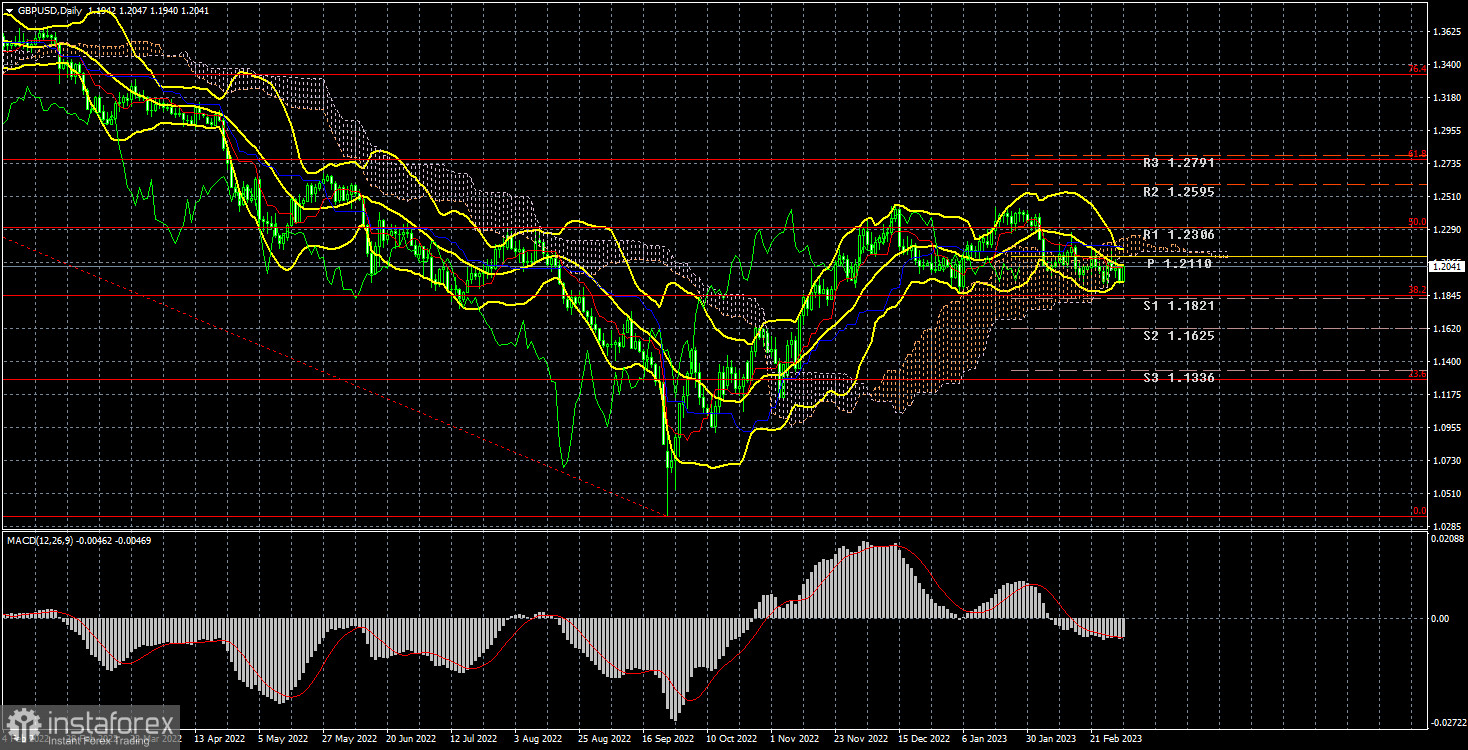Click the 1.3400 price axis value
1468x750 pixels.
tap(1446, 65)
